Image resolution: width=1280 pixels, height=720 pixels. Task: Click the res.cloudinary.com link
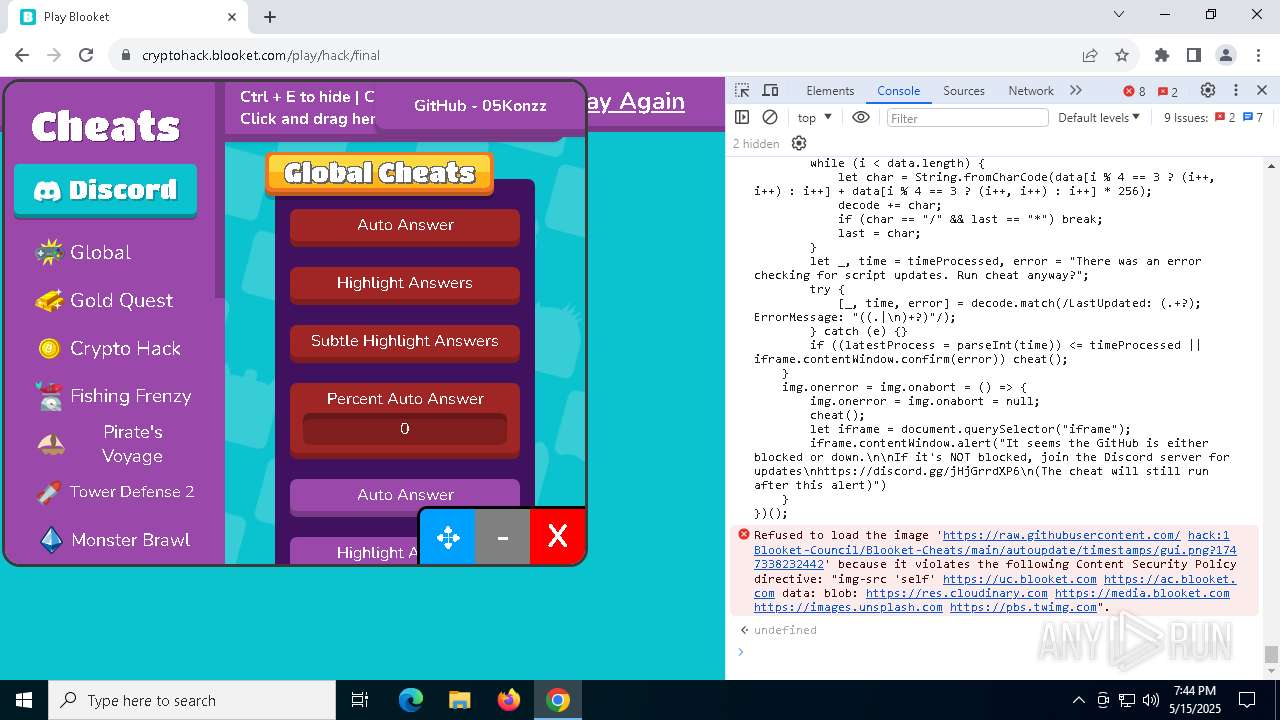(957, 593)
